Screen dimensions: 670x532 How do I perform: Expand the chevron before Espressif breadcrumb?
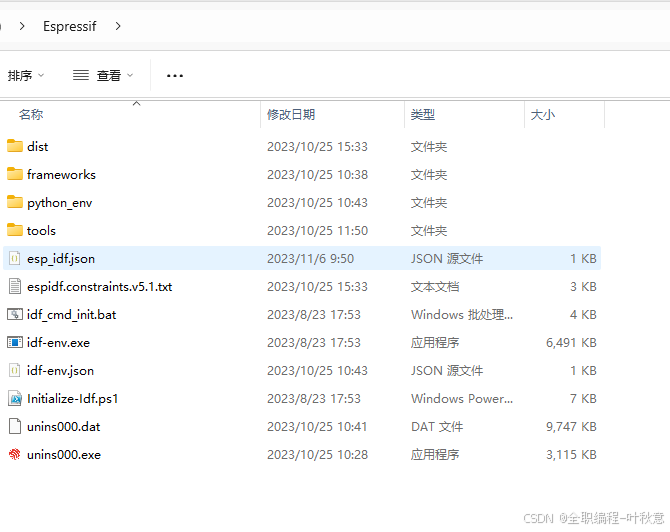point(22,26)
